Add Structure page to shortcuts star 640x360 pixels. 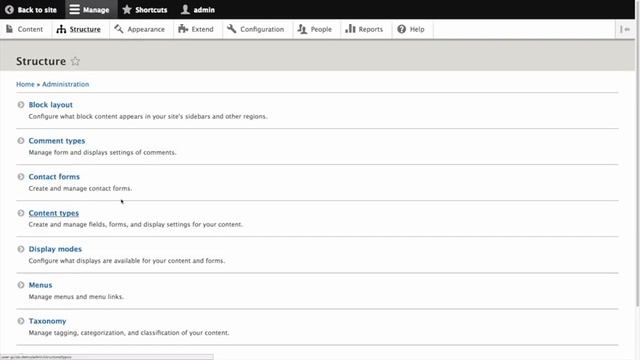(75, 61)
